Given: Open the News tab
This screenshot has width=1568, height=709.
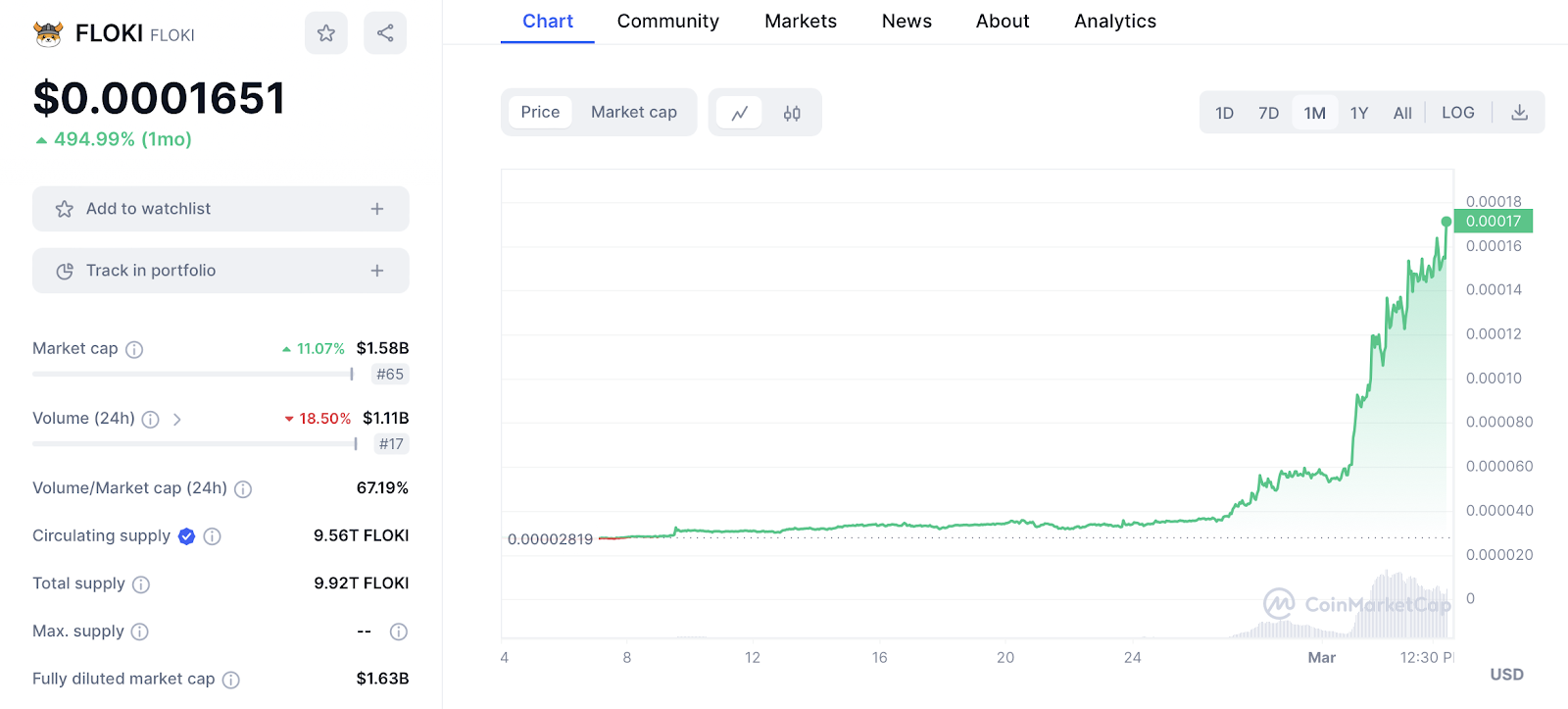Looking at the screenshot, I should click(x=906, y=22).
